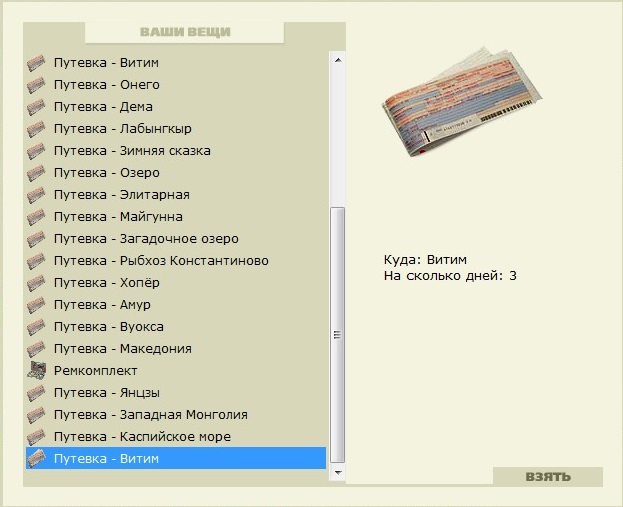Image resolution: width=623 pixels, height=507 pixels.
Task: Click the list scrollbar thumb
Action: 338,335
